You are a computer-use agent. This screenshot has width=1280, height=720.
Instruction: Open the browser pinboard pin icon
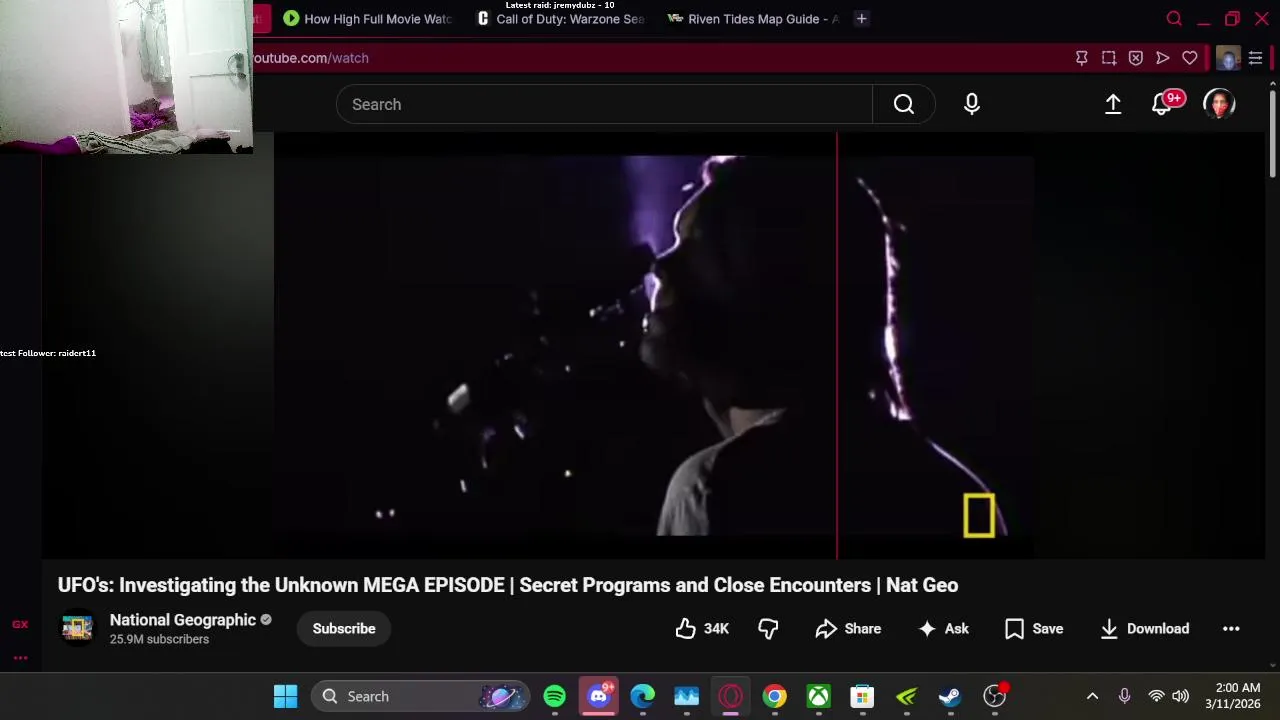click(x=1082, y=58)
